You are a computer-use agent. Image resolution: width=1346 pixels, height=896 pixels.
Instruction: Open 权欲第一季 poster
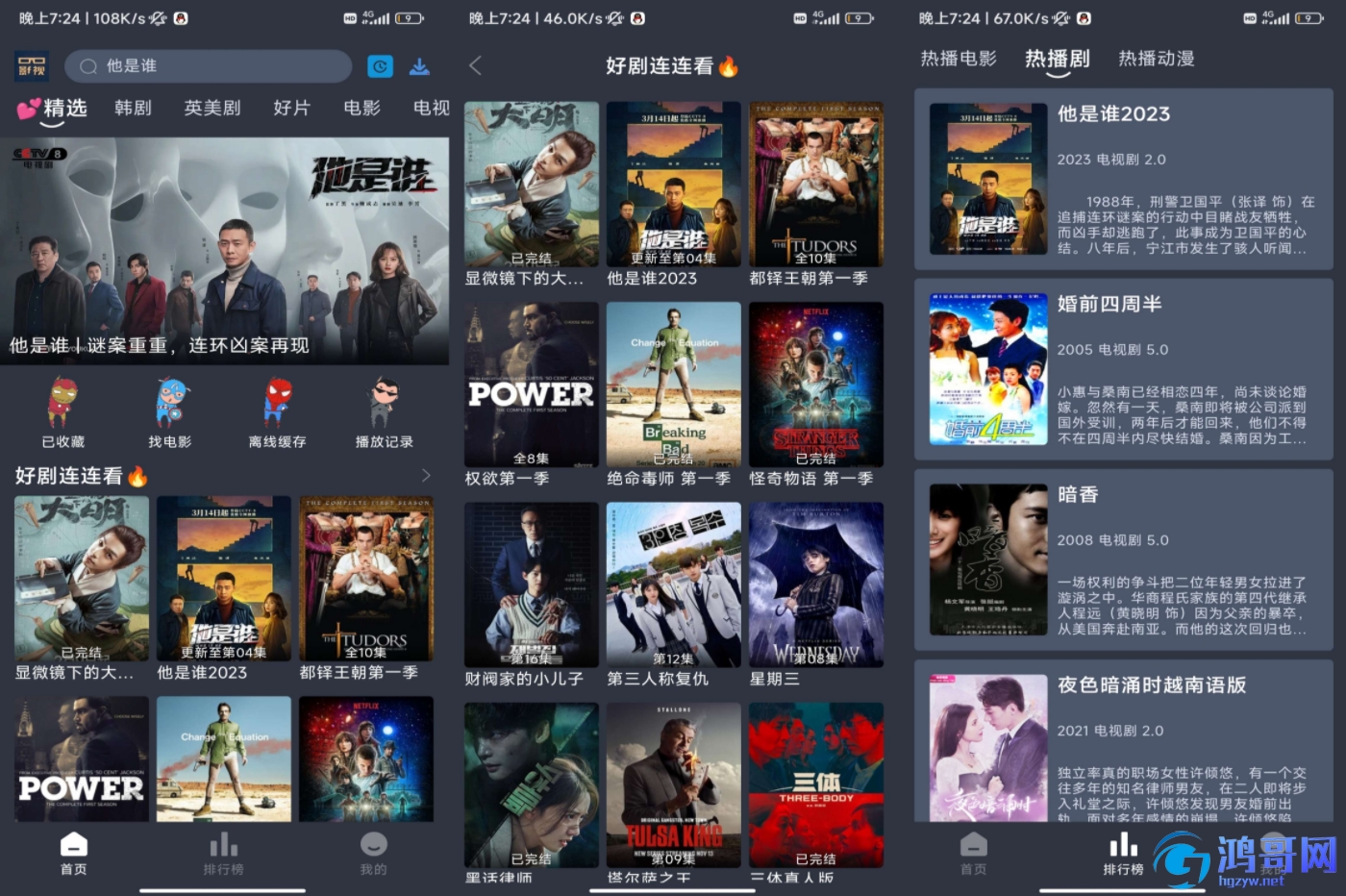532,385
